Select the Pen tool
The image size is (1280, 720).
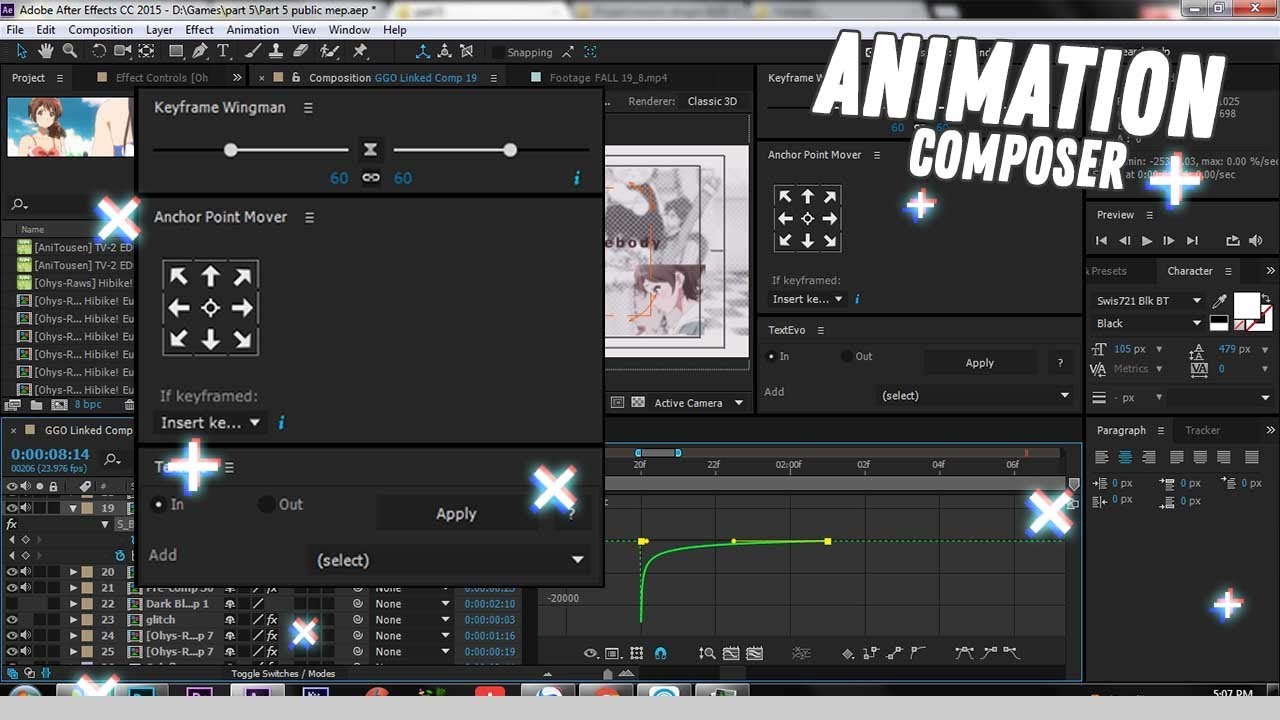pyautogui.click(x=200, y=51)
